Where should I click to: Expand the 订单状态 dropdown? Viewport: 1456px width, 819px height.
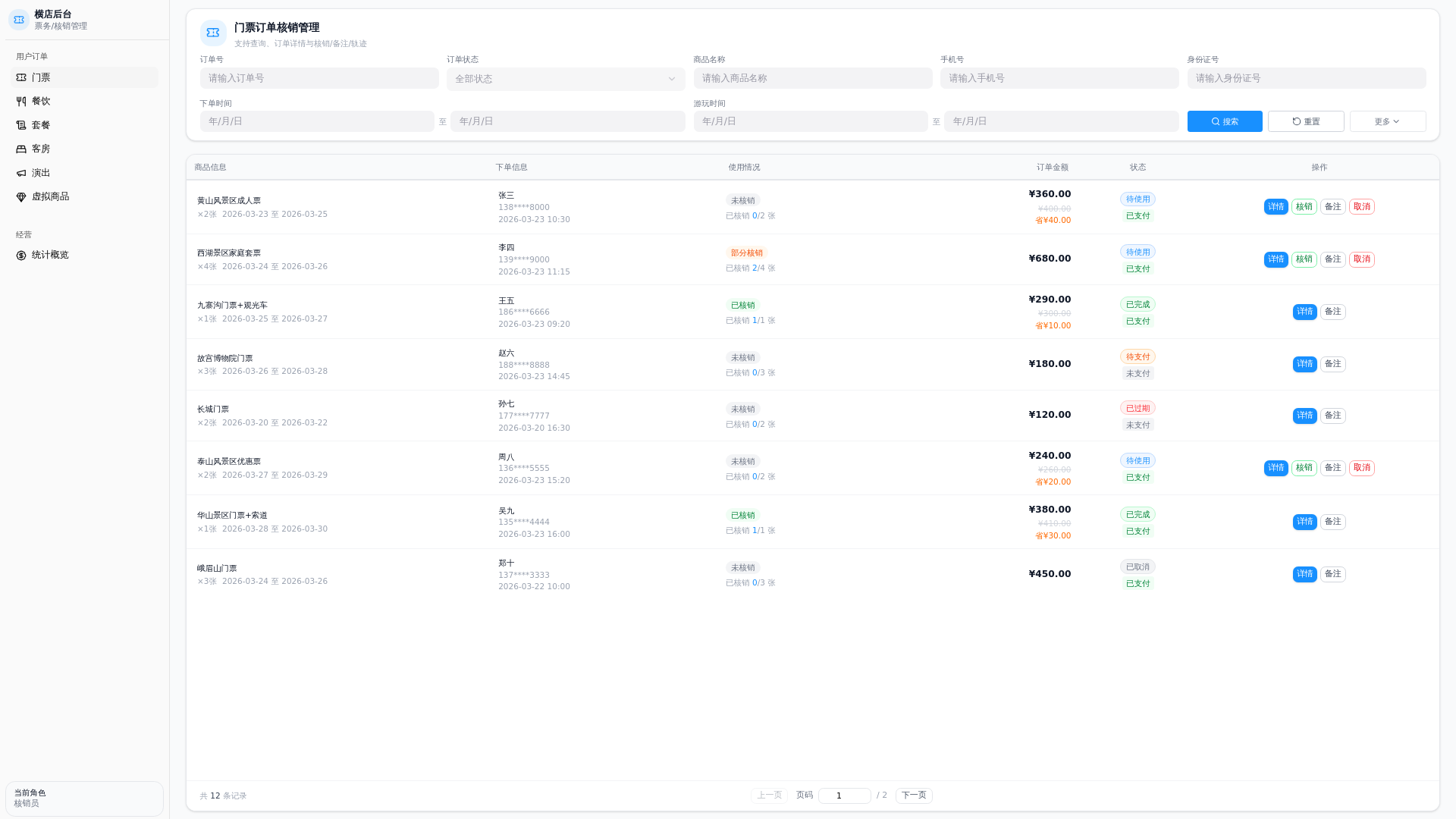[566, 79]
